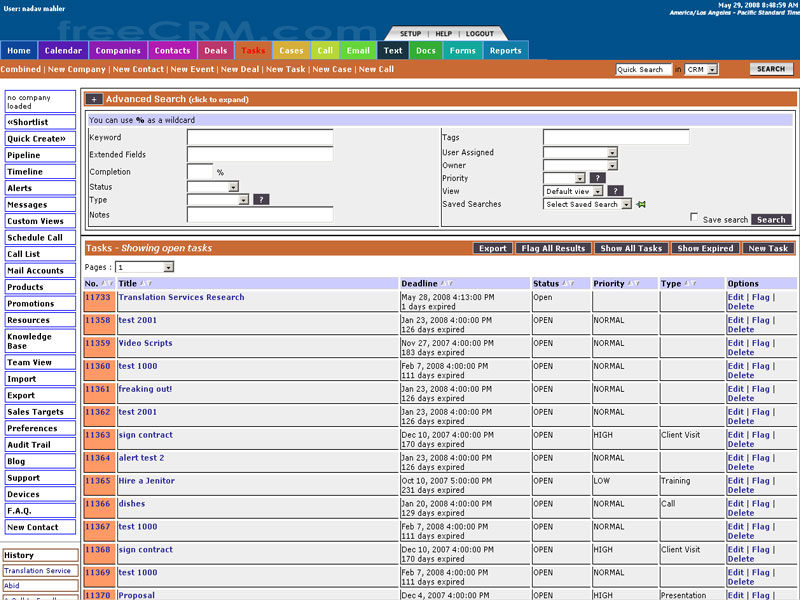Open Pipeline in the left sidebar

coord(40,155)
